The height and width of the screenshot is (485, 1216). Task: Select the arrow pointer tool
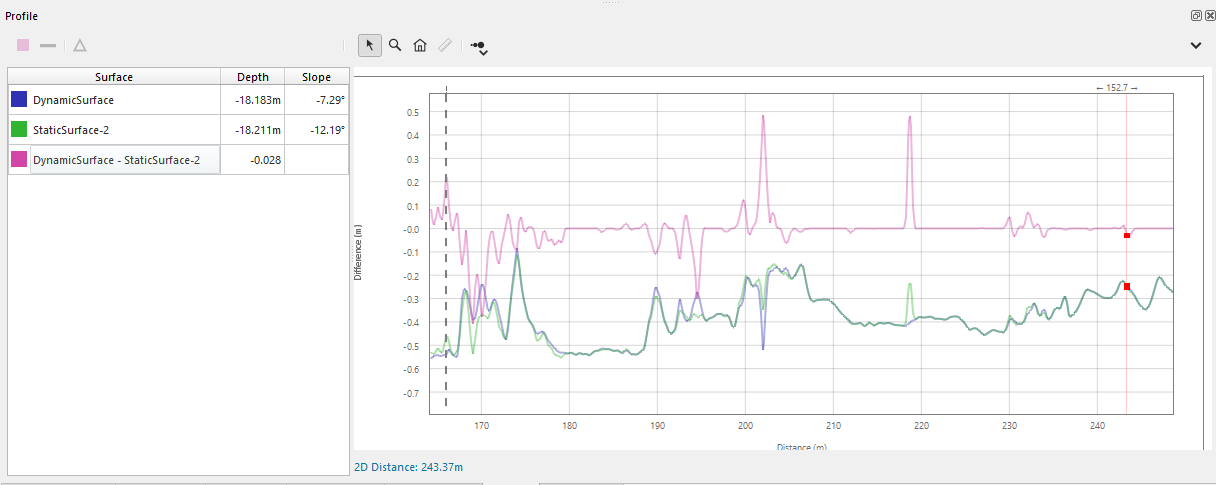tap(370, 45)
